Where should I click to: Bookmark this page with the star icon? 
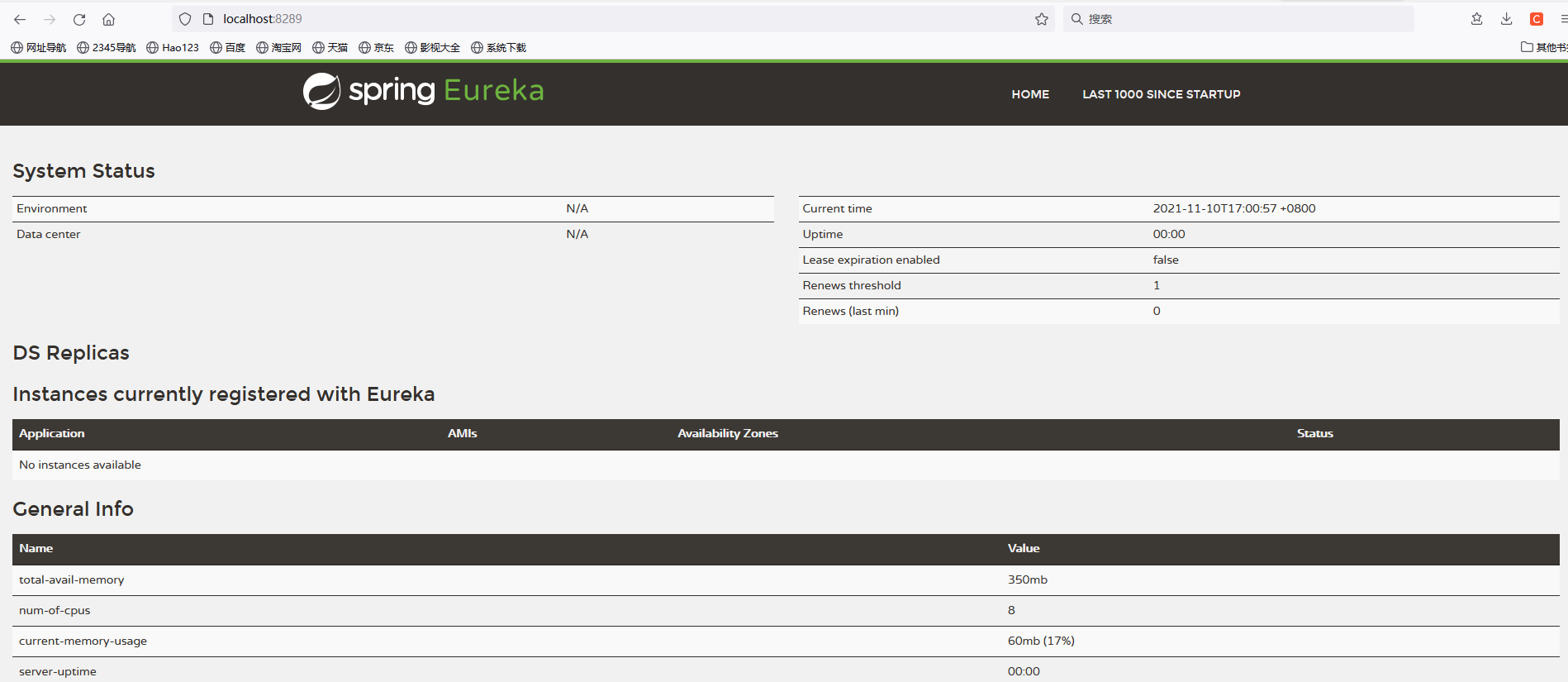click(x=1042, y=19)
